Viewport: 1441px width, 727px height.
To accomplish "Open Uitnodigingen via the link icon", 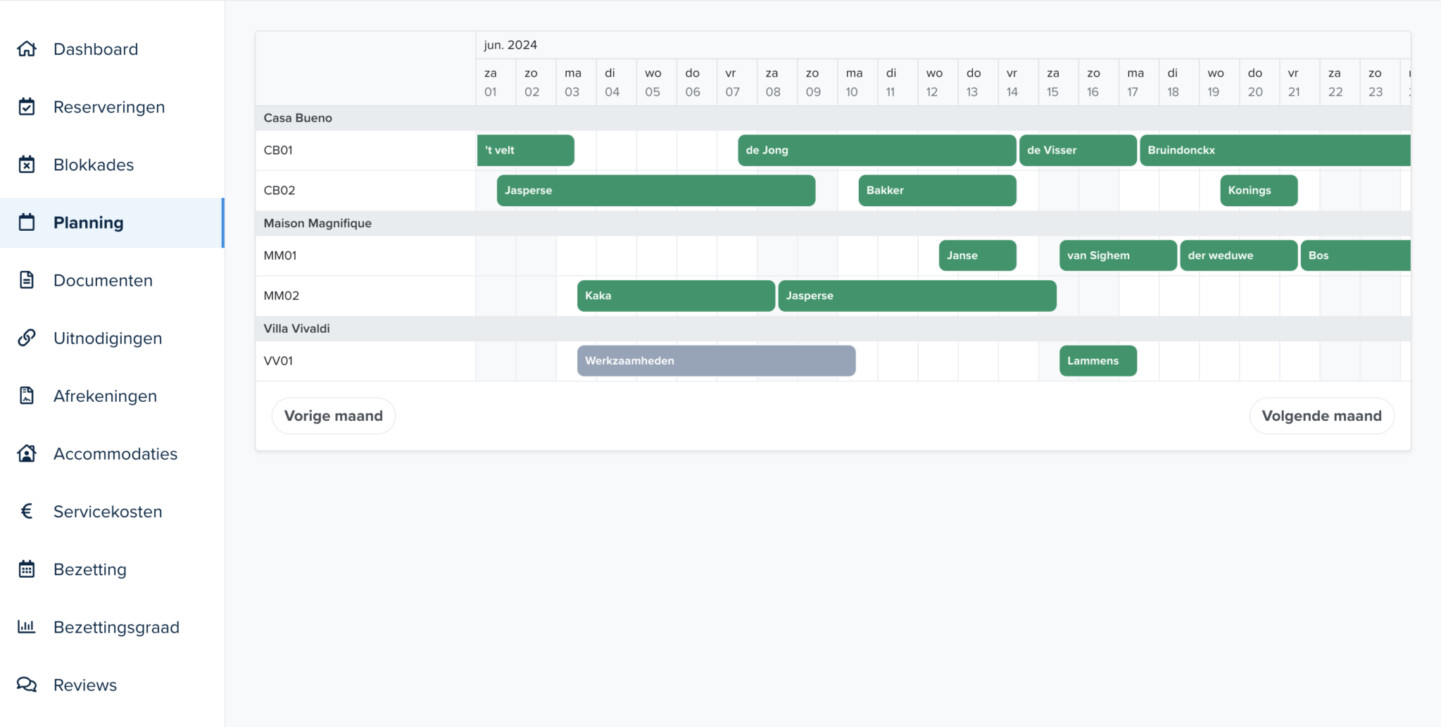I will coord(27,339).
